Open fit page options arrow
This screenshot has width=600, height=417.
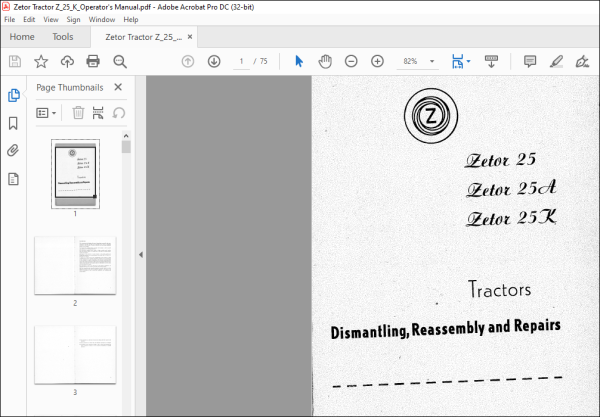[x=468, y=61]
